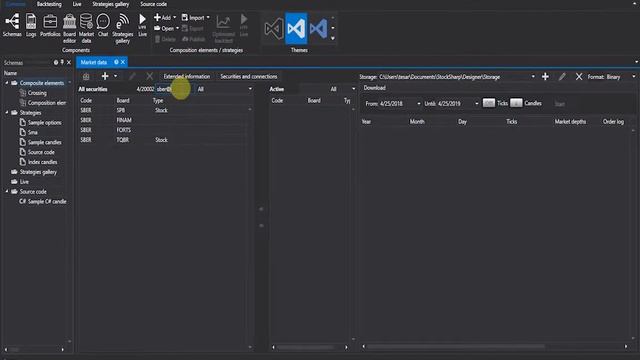640x360 pixels.
Task: Select the Market data document tab
Action: [x=94, y=62]
